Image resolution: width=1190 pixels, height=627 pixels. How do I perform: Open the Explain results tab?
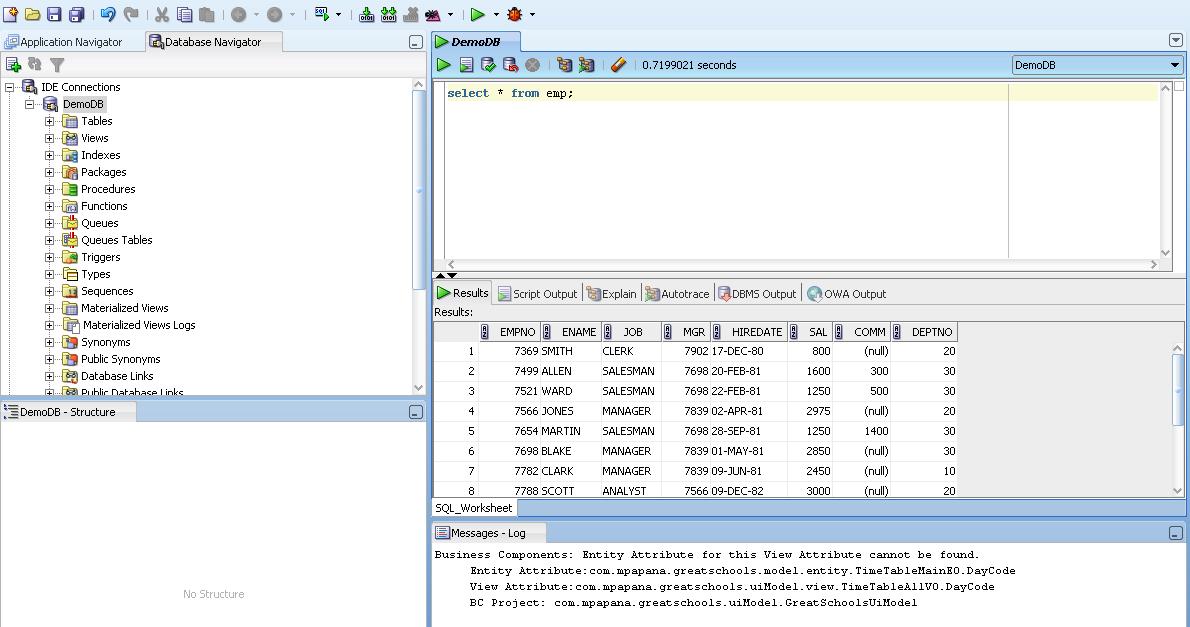coord(612,294)
